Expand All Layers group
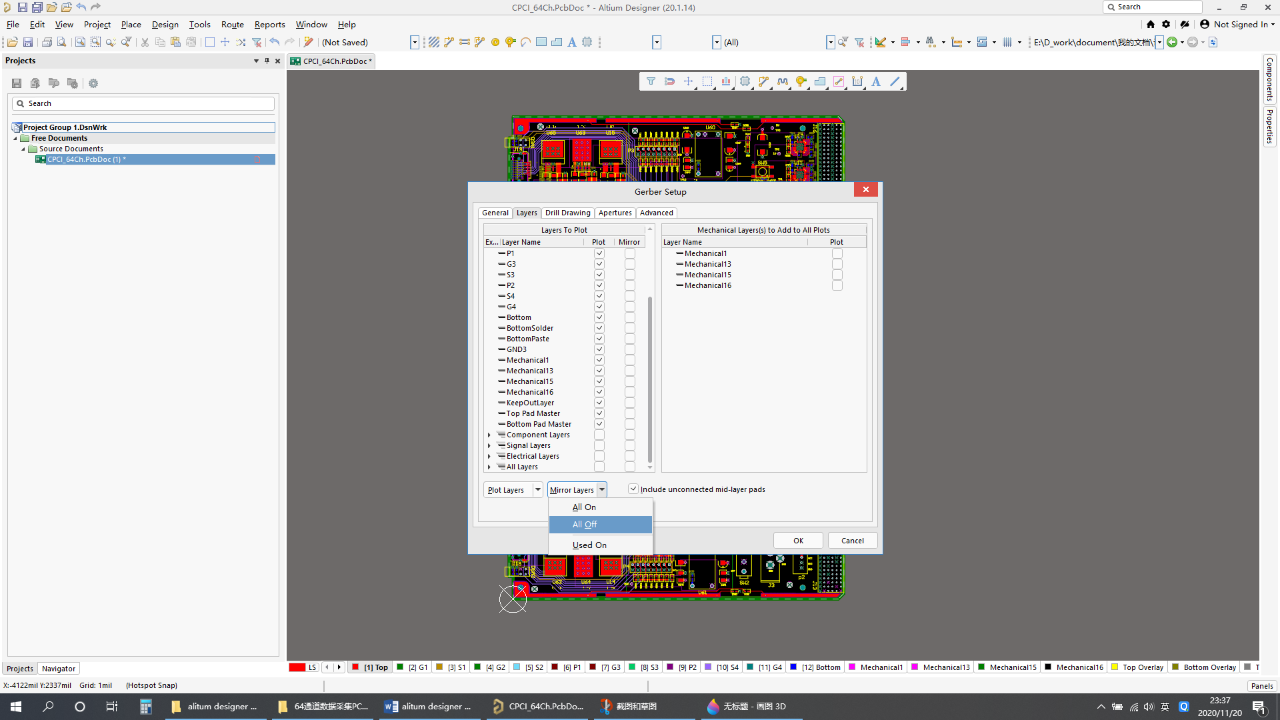 [x=489, y=467]
